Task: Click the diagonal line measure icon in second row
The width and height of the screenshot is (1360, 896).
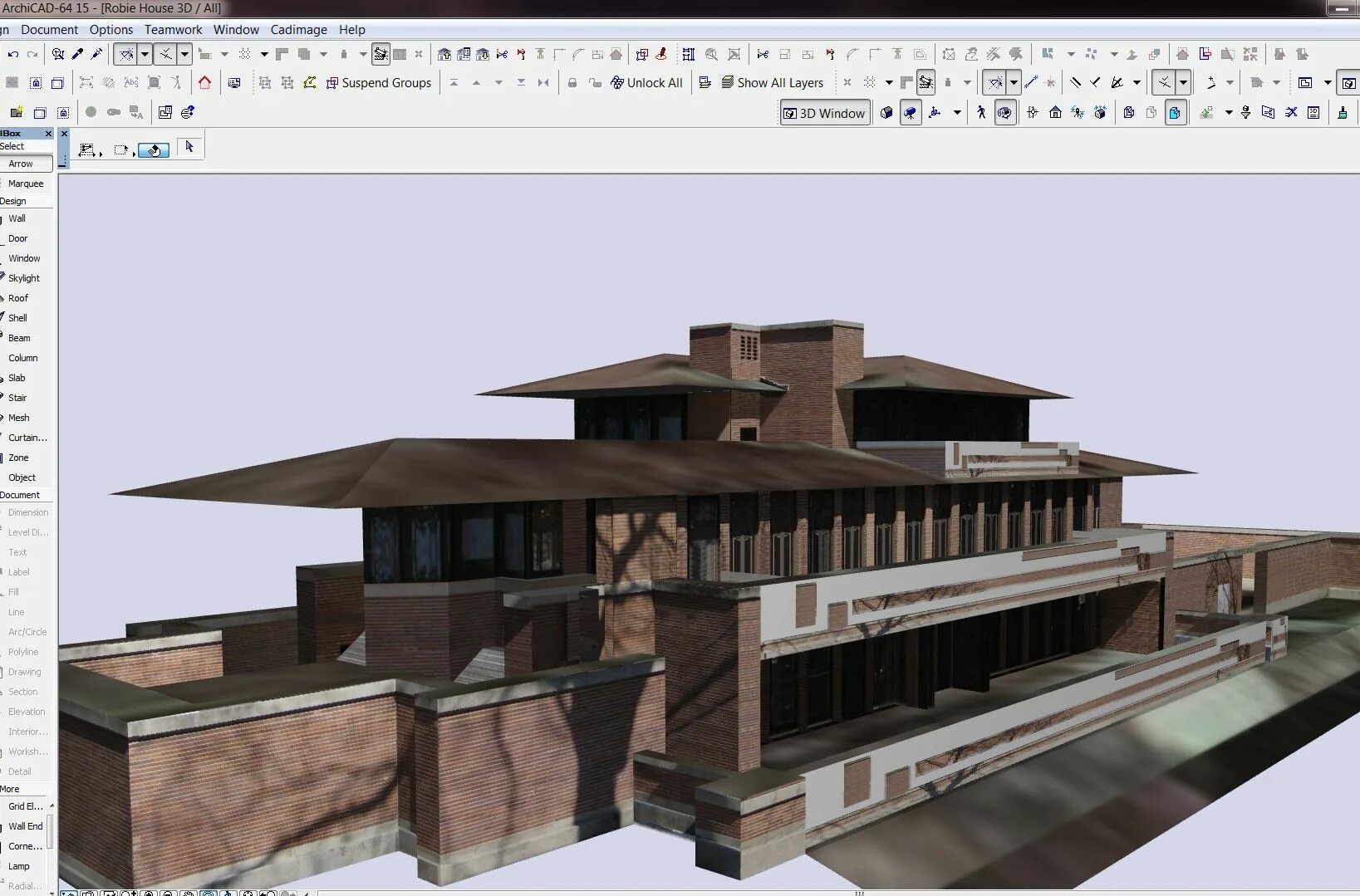Action: coord(1031,82)
